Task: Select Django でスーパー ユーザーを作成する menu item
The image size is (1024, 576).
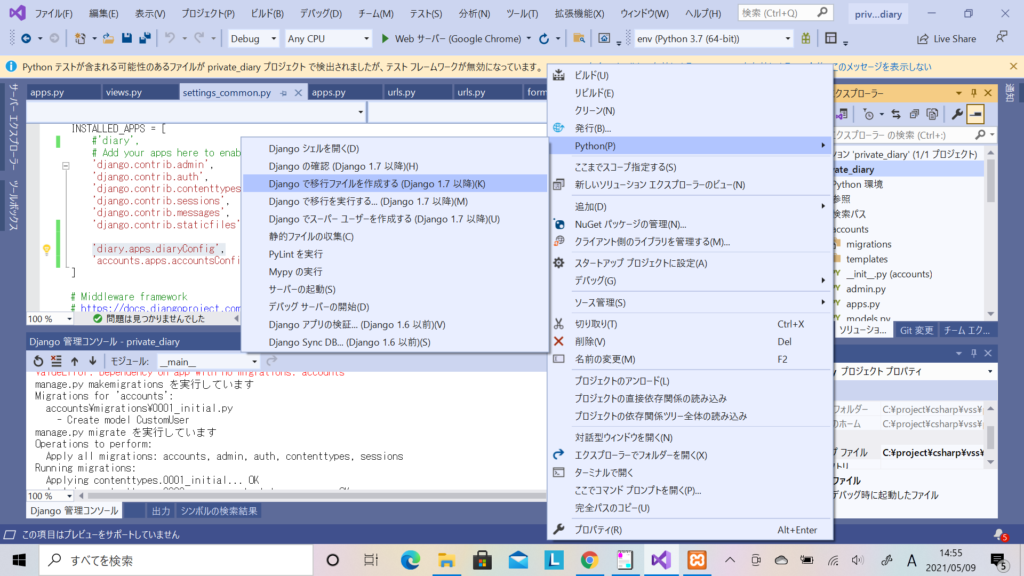Action: 394,219
